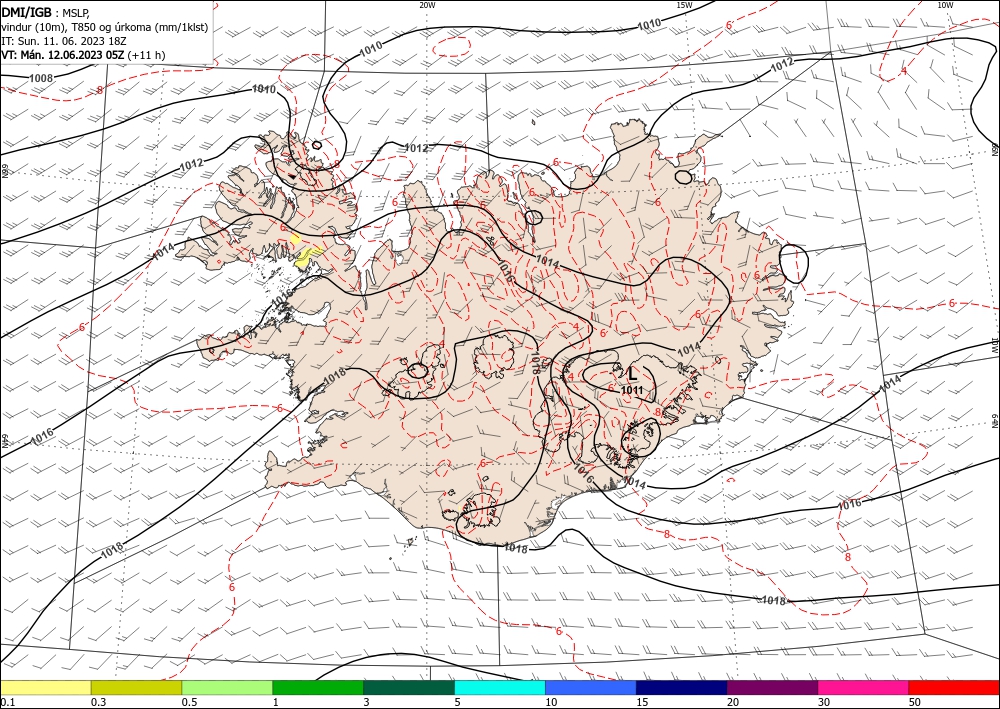Select the olive 0.3–0.5 legend swatch
Image resolution: width=1000 pixels, height=709 pixels.
pyautogui.click(x=136, y=687)
